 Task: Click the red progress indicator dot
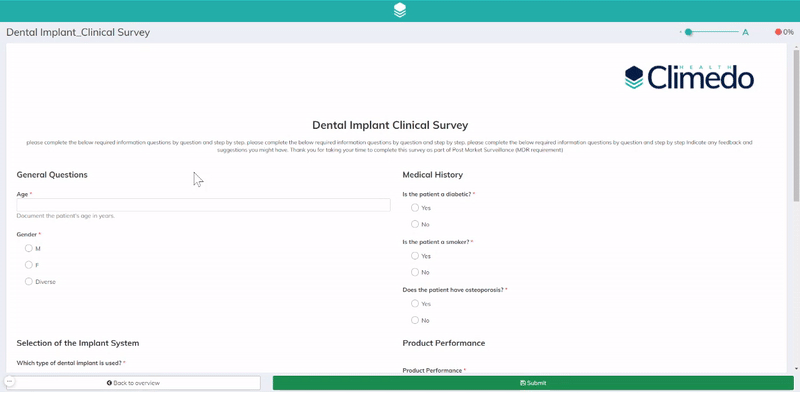778,32
